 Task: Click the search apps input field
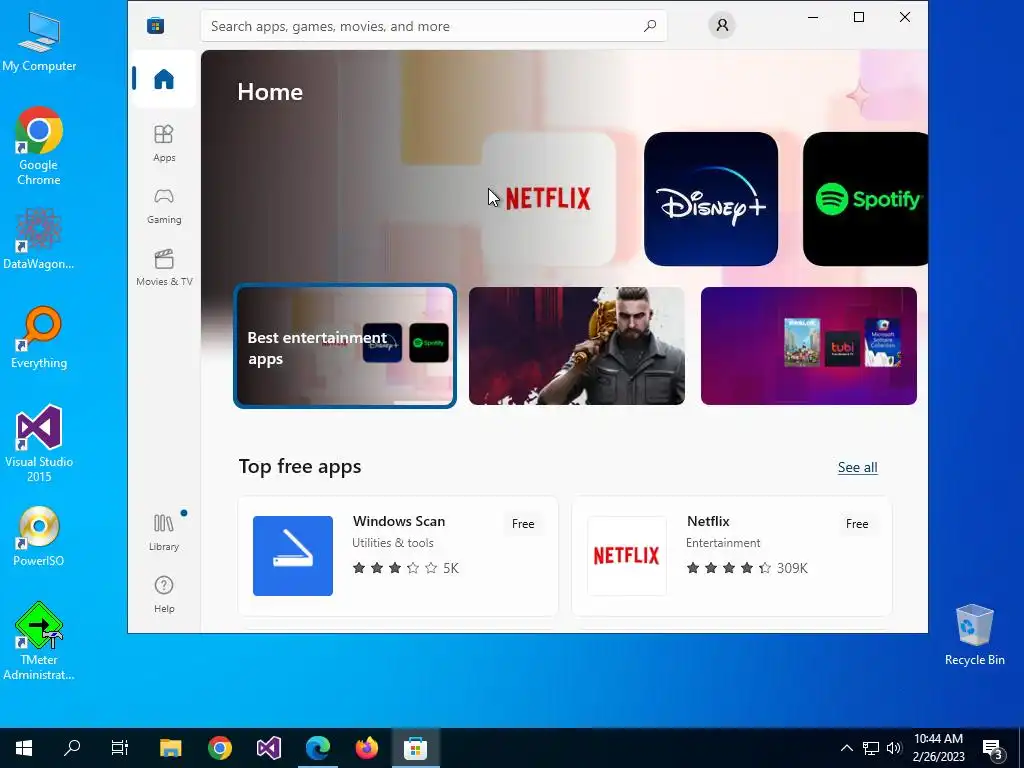434,26
